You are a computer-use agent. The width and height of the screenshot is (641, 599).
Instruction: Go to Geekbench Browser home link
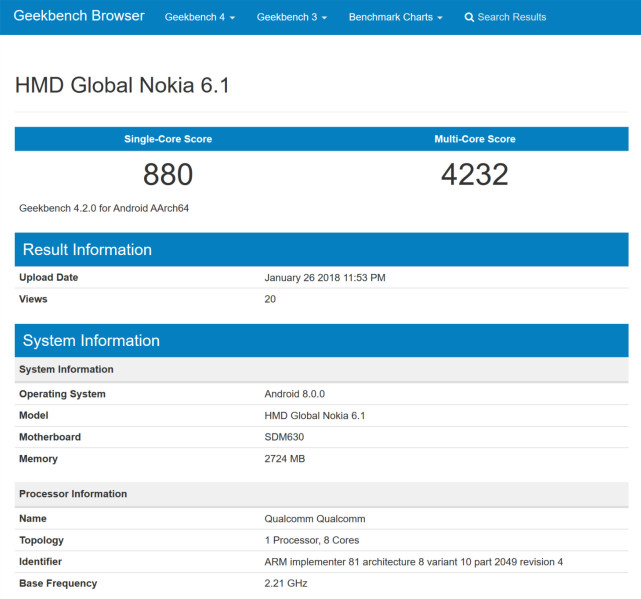(x=79, y=16)
